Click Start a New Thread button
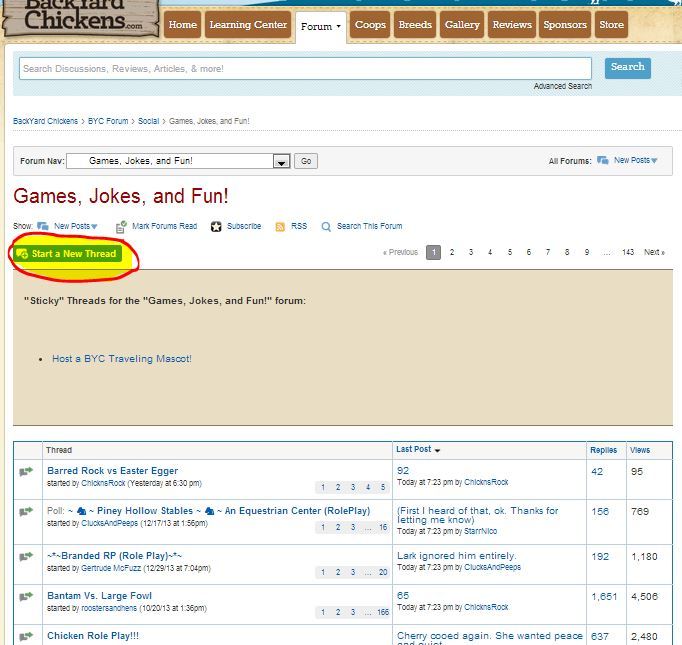Image resolution: width=682 pixels, height=645 pixels. tap(67, 254)
